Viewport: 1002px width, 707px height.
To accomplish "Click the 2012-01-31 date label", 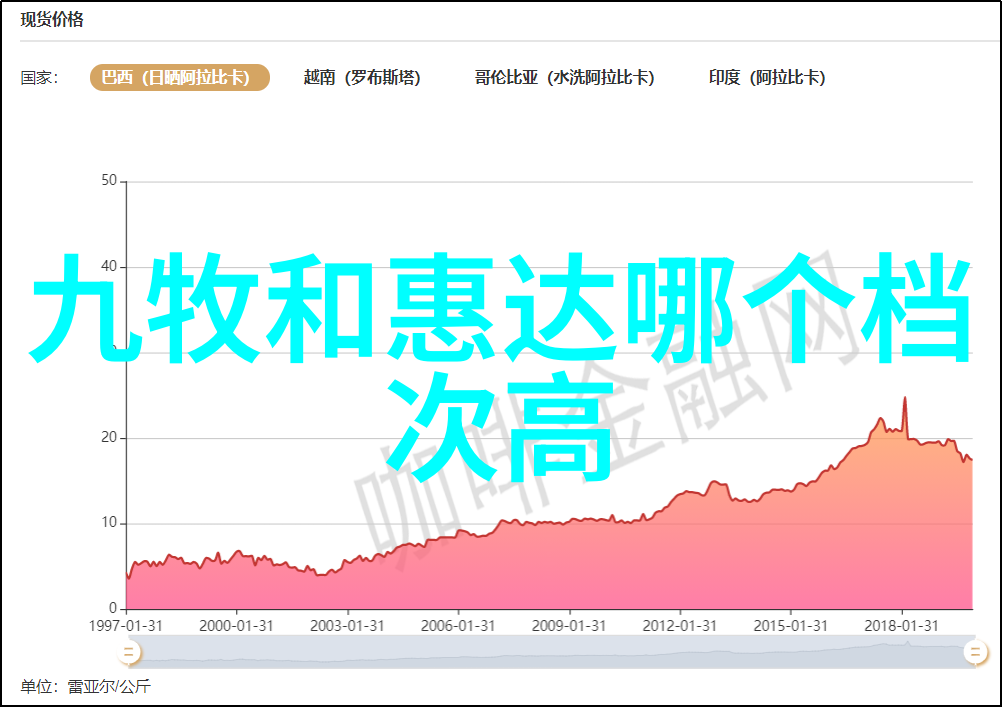I will click(x=679, y=625).
